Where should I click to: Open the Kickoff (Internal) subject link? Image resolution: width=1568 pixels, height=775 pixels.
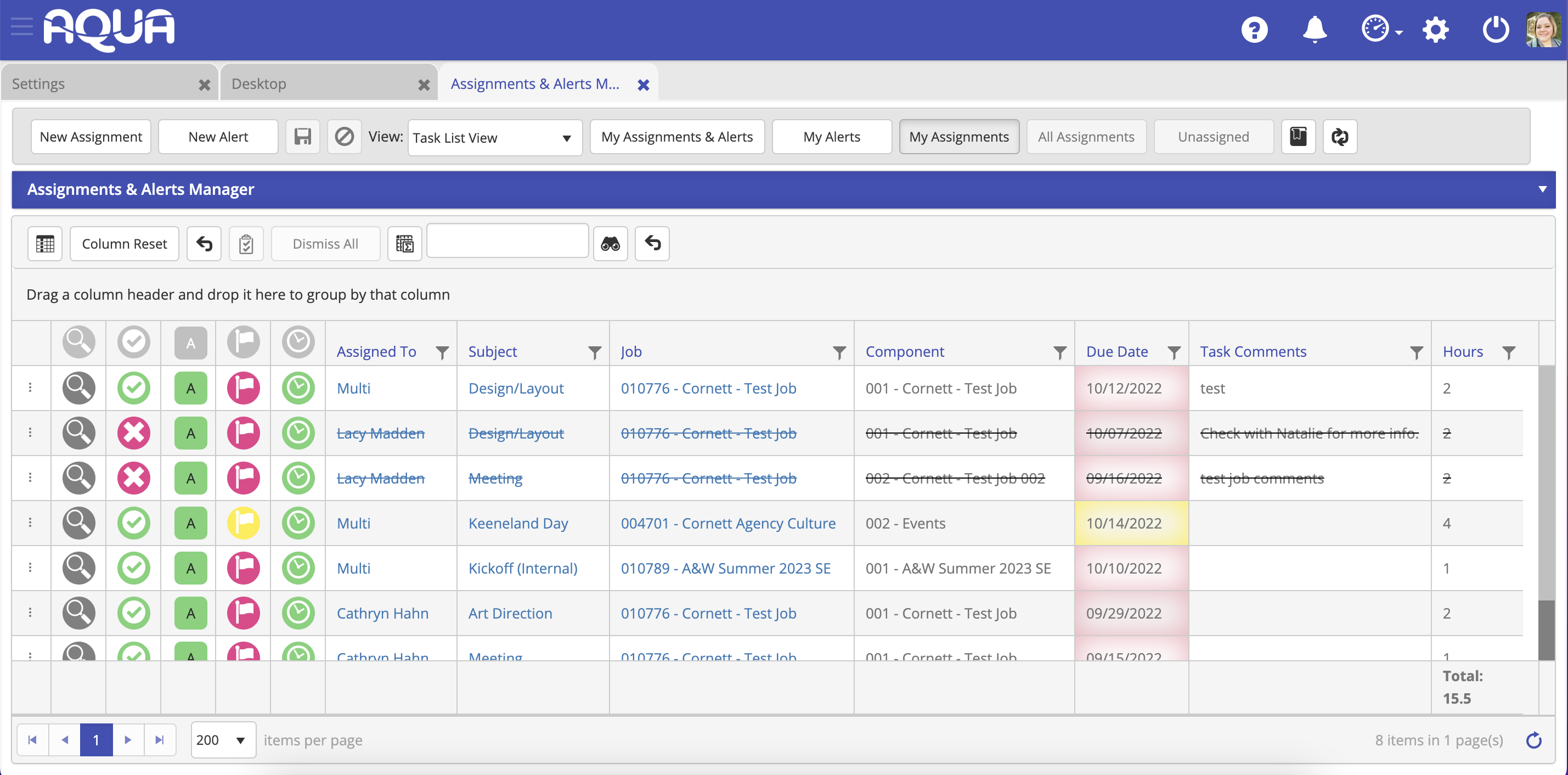pos(522,568)
